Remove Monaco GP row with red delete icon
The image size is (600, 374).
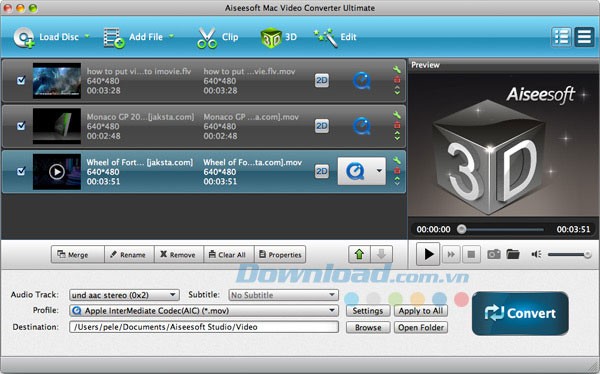397,125
